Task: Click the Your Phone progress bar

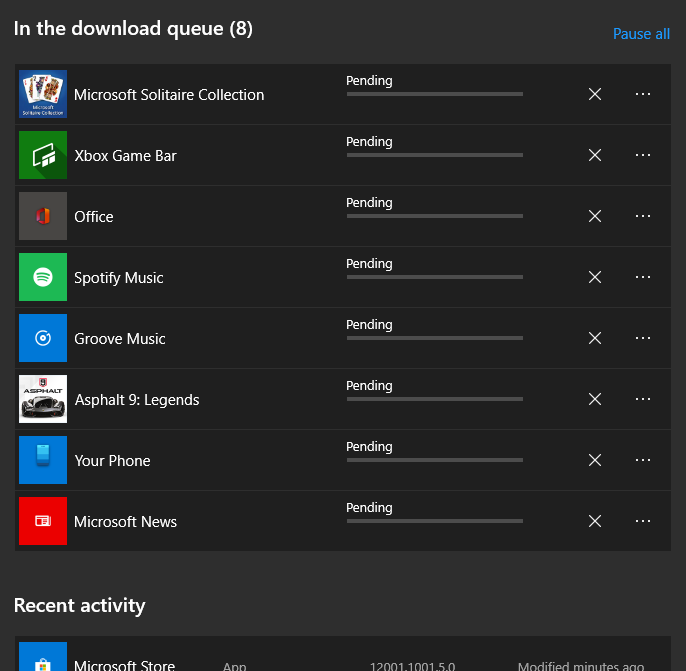Action: click(x=435, y=460)
